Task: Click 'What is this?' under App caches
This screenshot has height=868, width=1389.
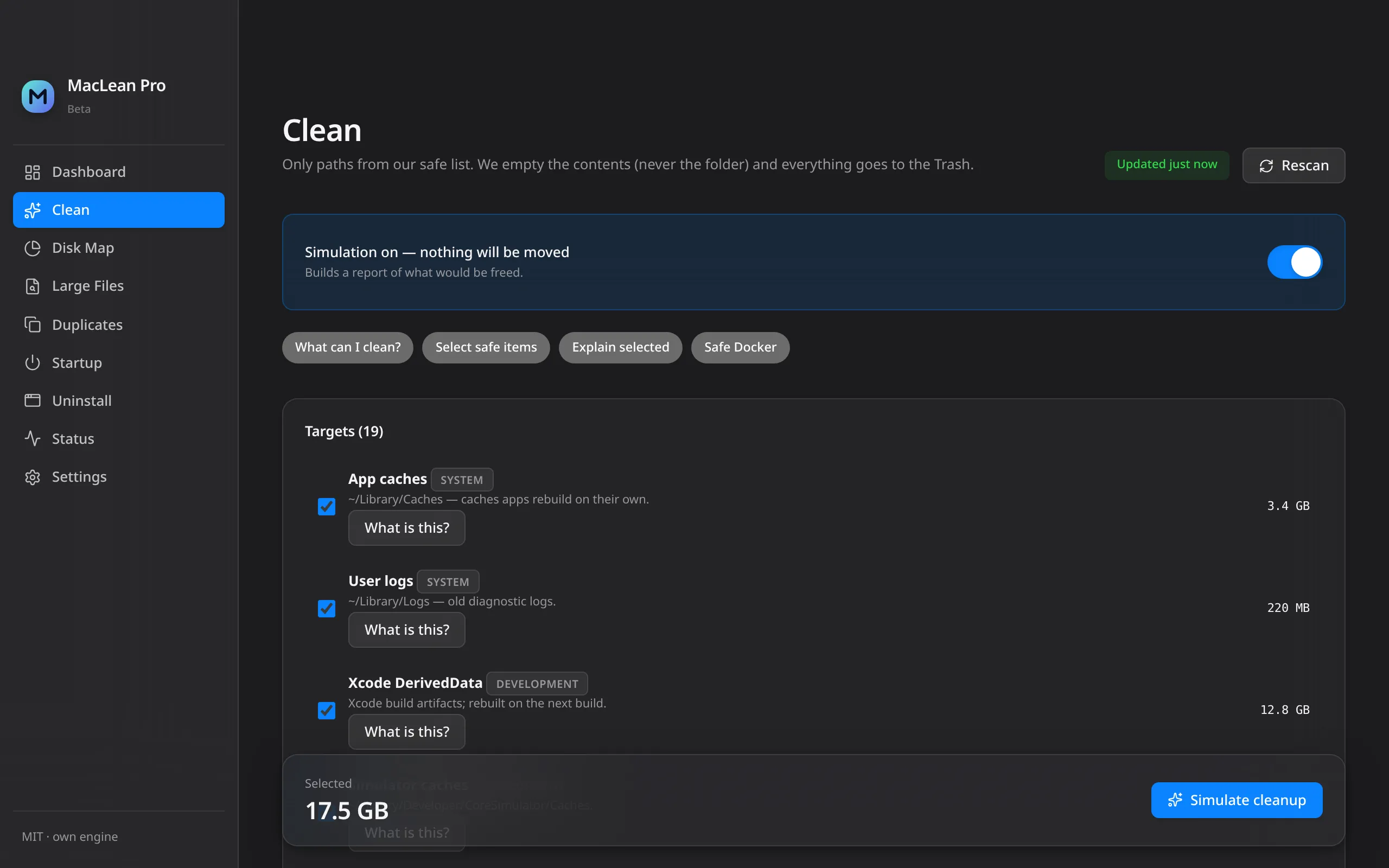Action: (x=407, y=527)
